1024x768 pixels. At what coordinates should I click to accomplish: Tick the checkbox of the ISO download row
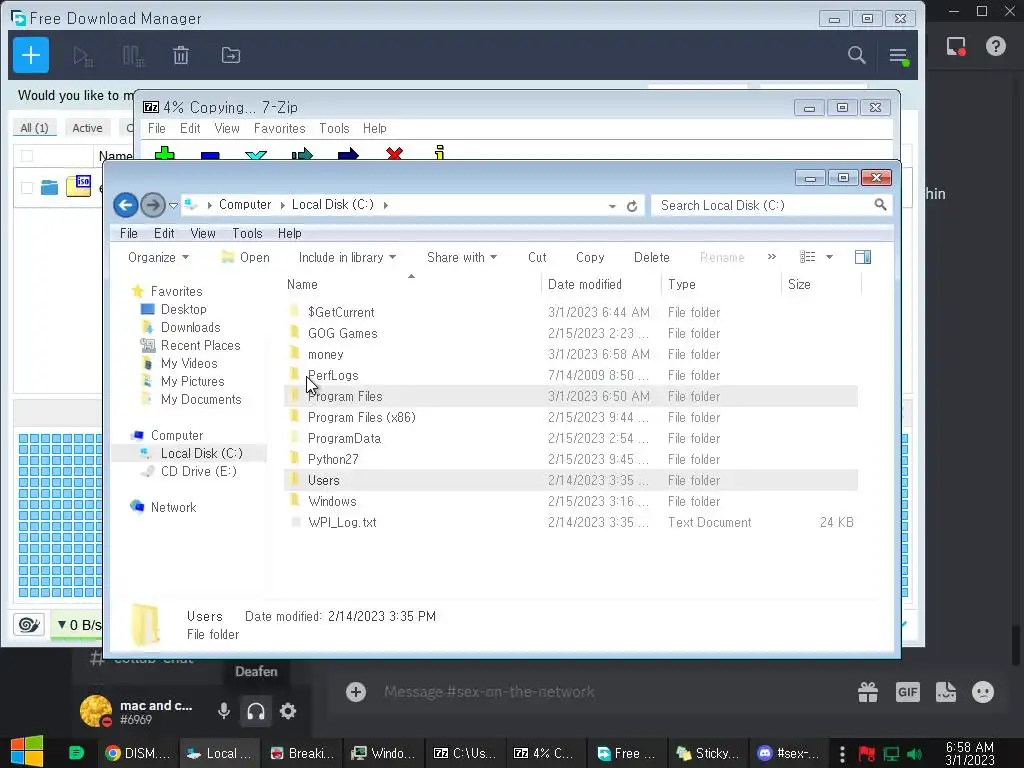coord(27,188)
